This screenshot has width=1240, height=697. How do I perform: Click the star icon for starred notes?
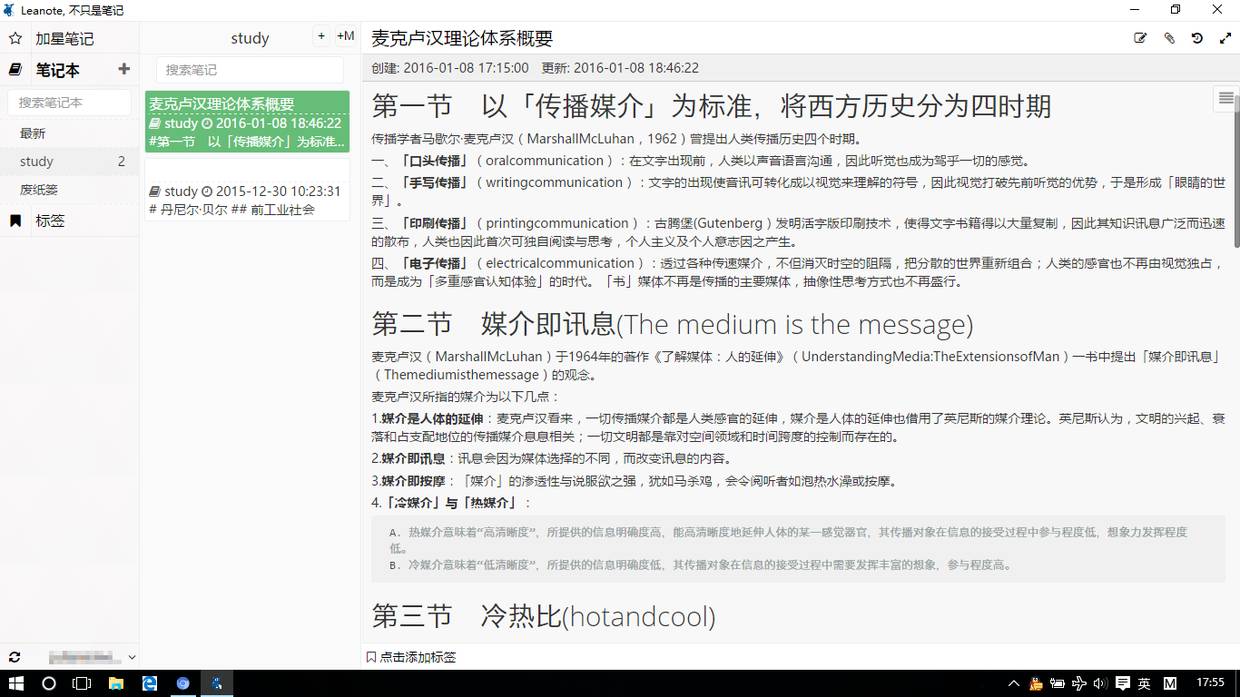click(15, 39)
